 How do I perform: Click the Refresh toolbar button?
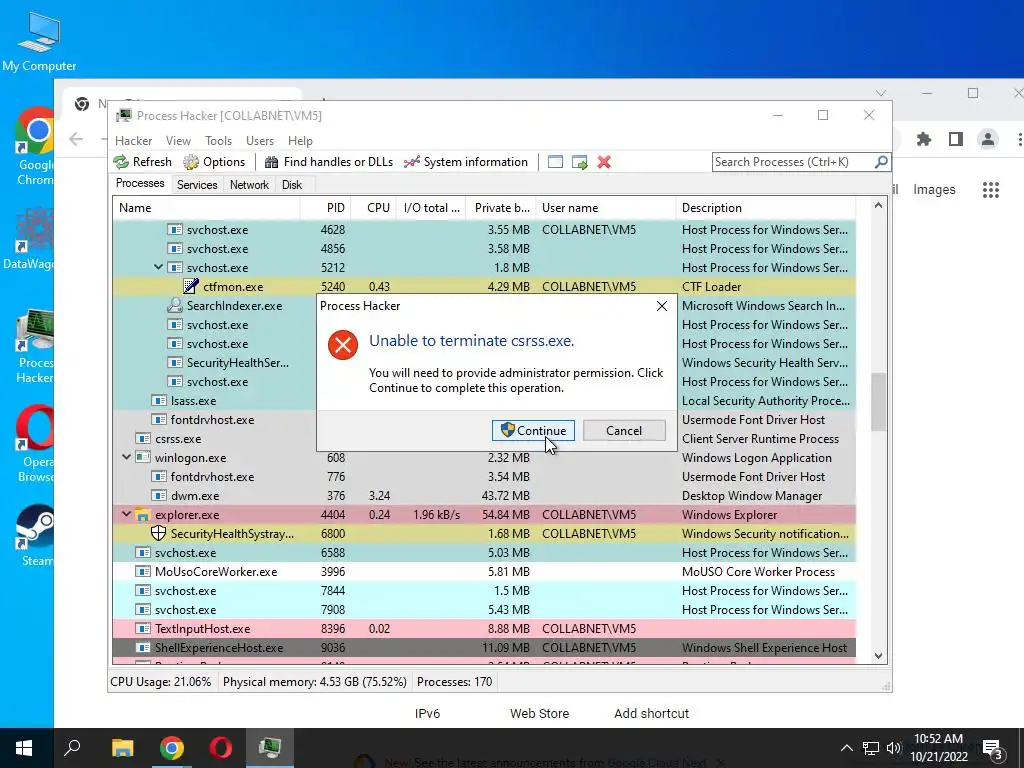click(x=142, y=162)
